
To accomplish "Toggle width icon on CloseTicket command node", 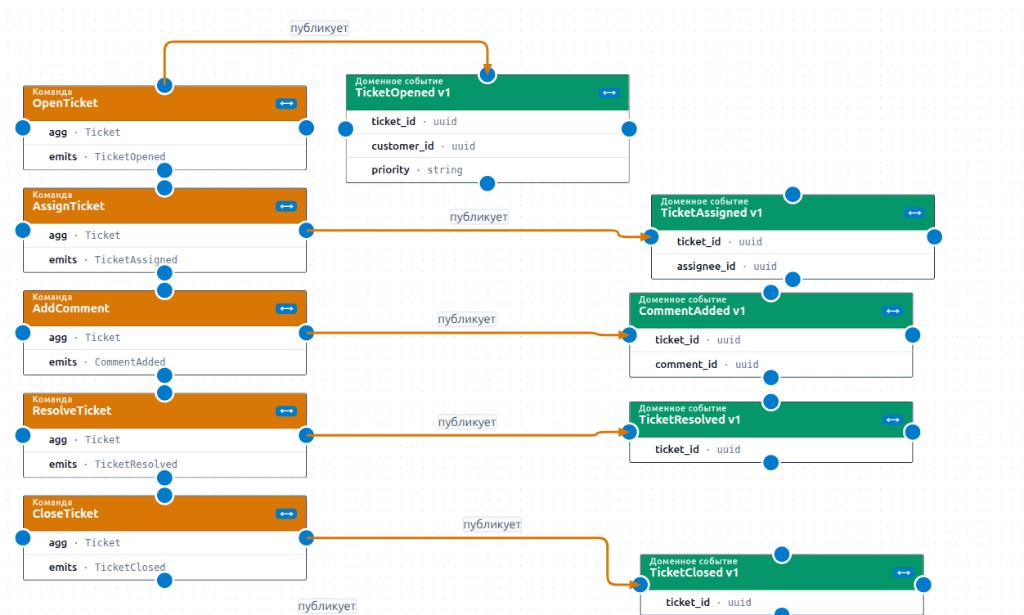I will (x=286, y=514).
